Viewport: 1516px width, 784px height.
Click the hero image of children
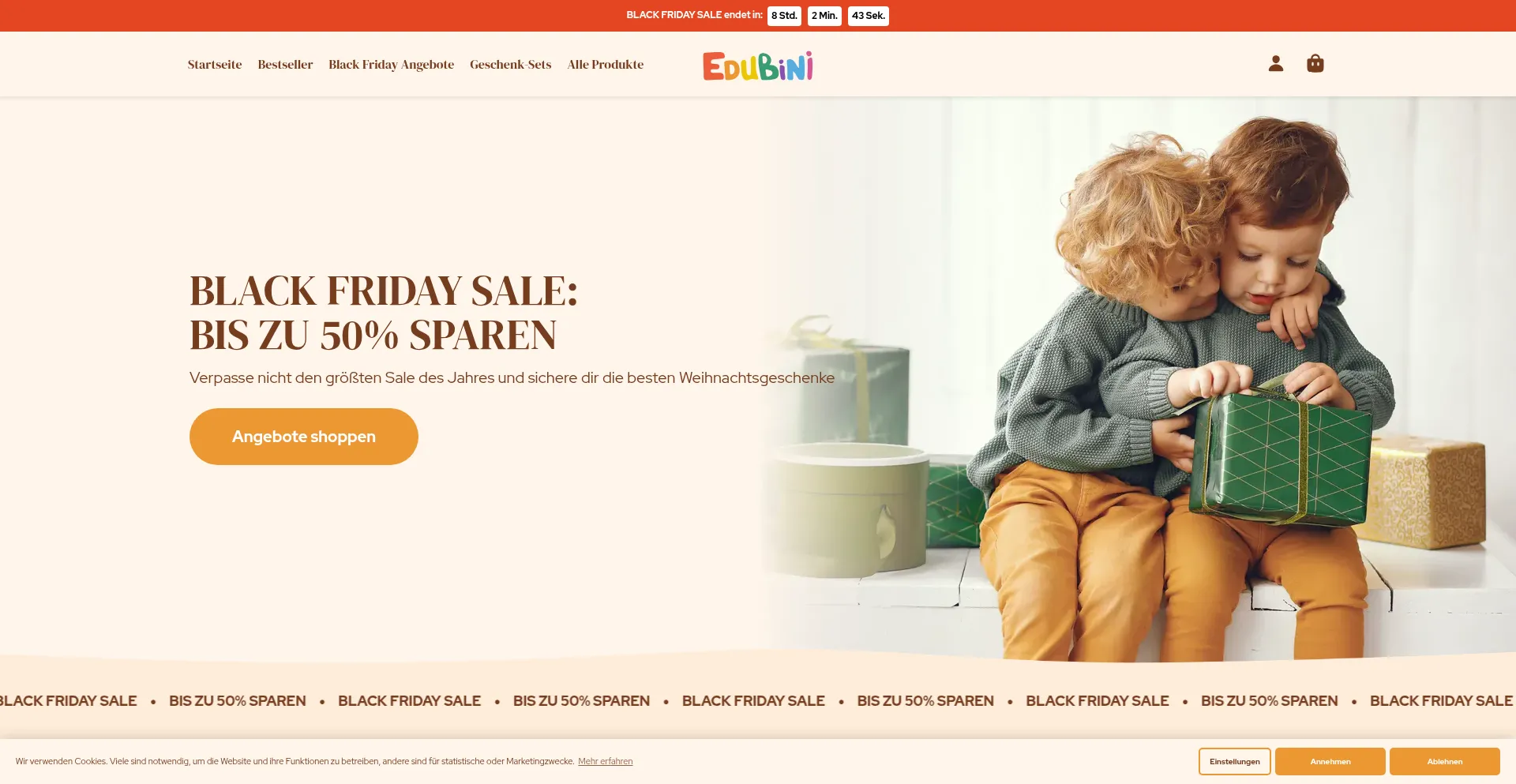tap(1137, 379)
